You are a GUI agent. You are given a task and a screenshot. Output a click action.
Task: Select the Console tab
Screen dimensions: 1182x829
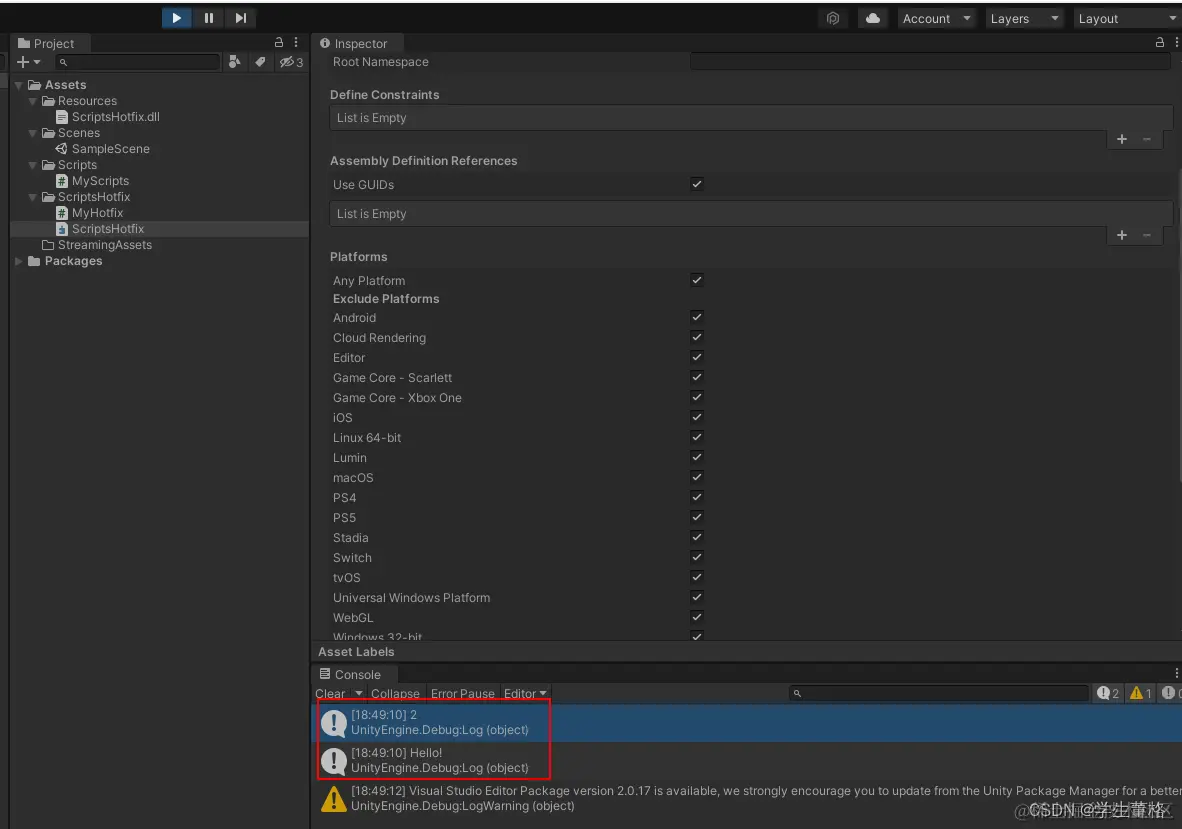click(351, 675)
